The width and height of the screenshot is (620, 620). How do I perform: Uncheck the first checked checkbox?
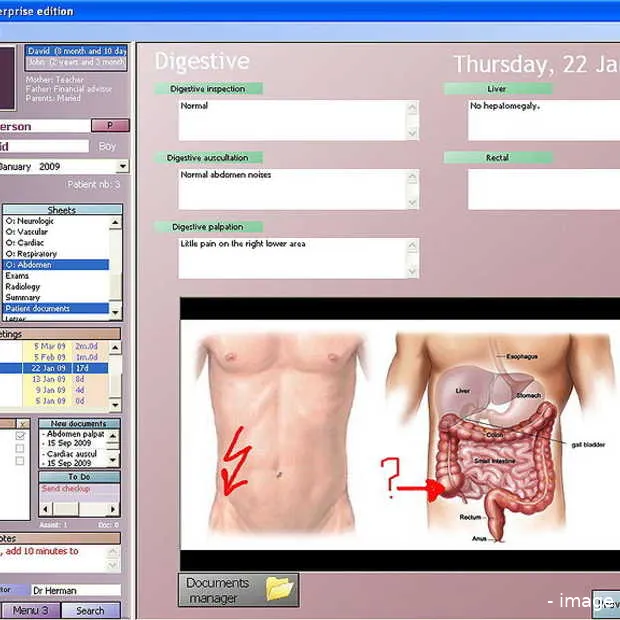tap(22, 436)
